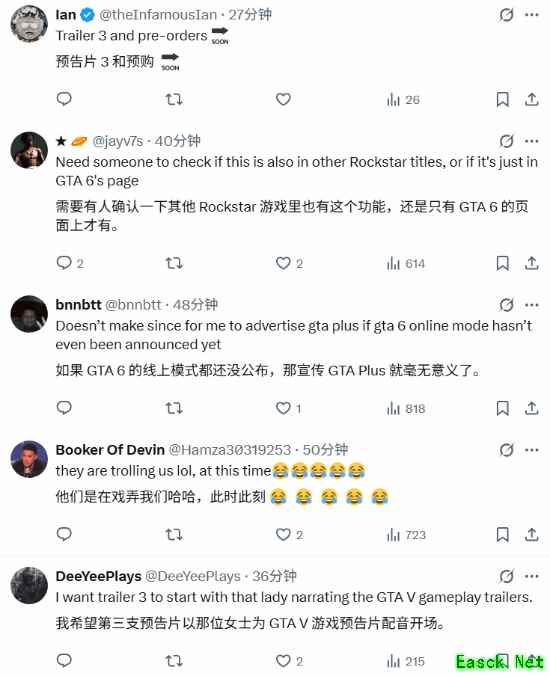The height and width of the screenshot is (676, 550).
Task: Open more options on DeeYeePlays' tweet
Action: (532, 576)
